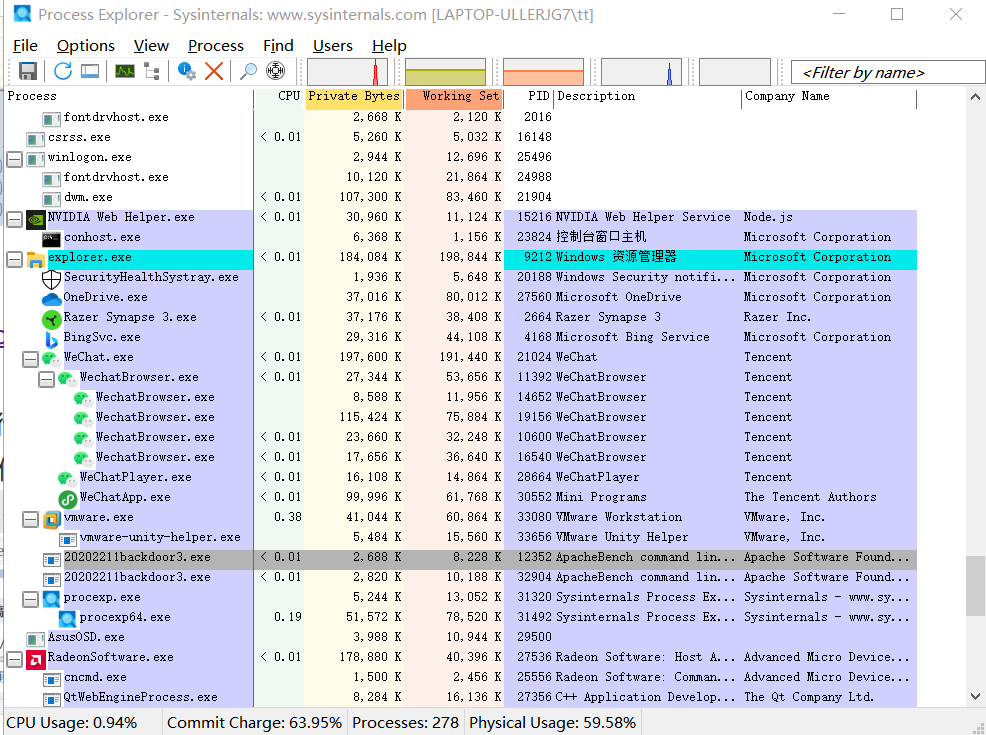Viewport: 986px width, 735px height.
Task: Collapse the explorer.exe process tree
Action: coord(14,259)
